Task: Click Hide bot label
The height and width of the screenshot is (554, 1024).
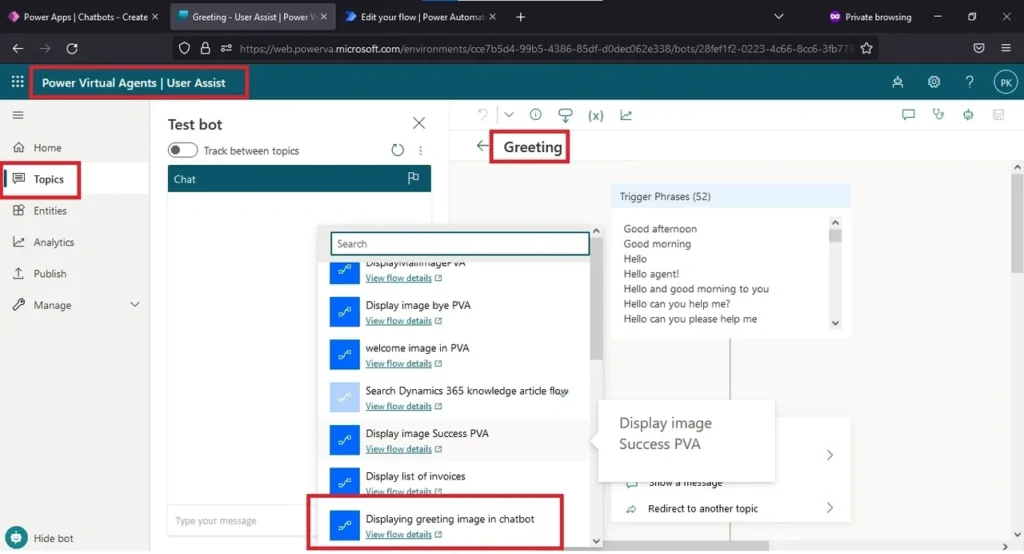Action: [x=54, y=538]
